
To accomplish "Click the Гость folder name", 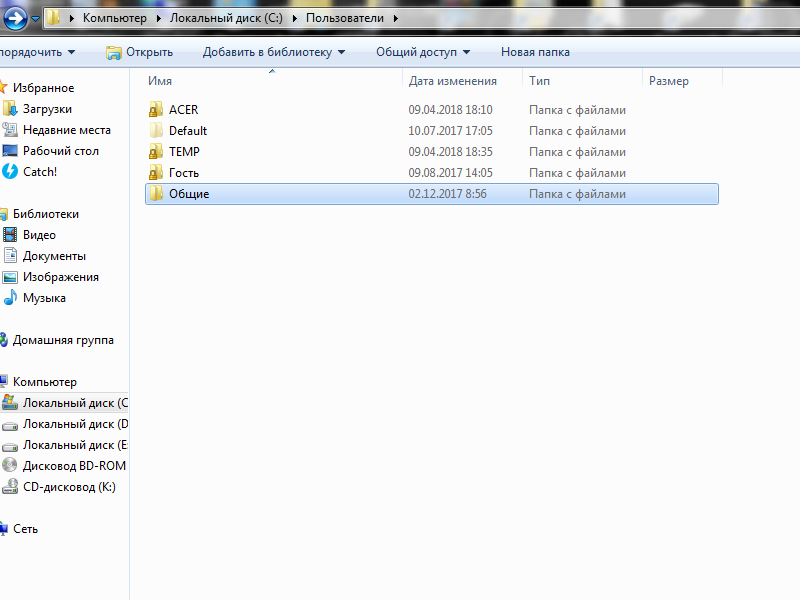I will pyautogui.click(x=184, y=173).
